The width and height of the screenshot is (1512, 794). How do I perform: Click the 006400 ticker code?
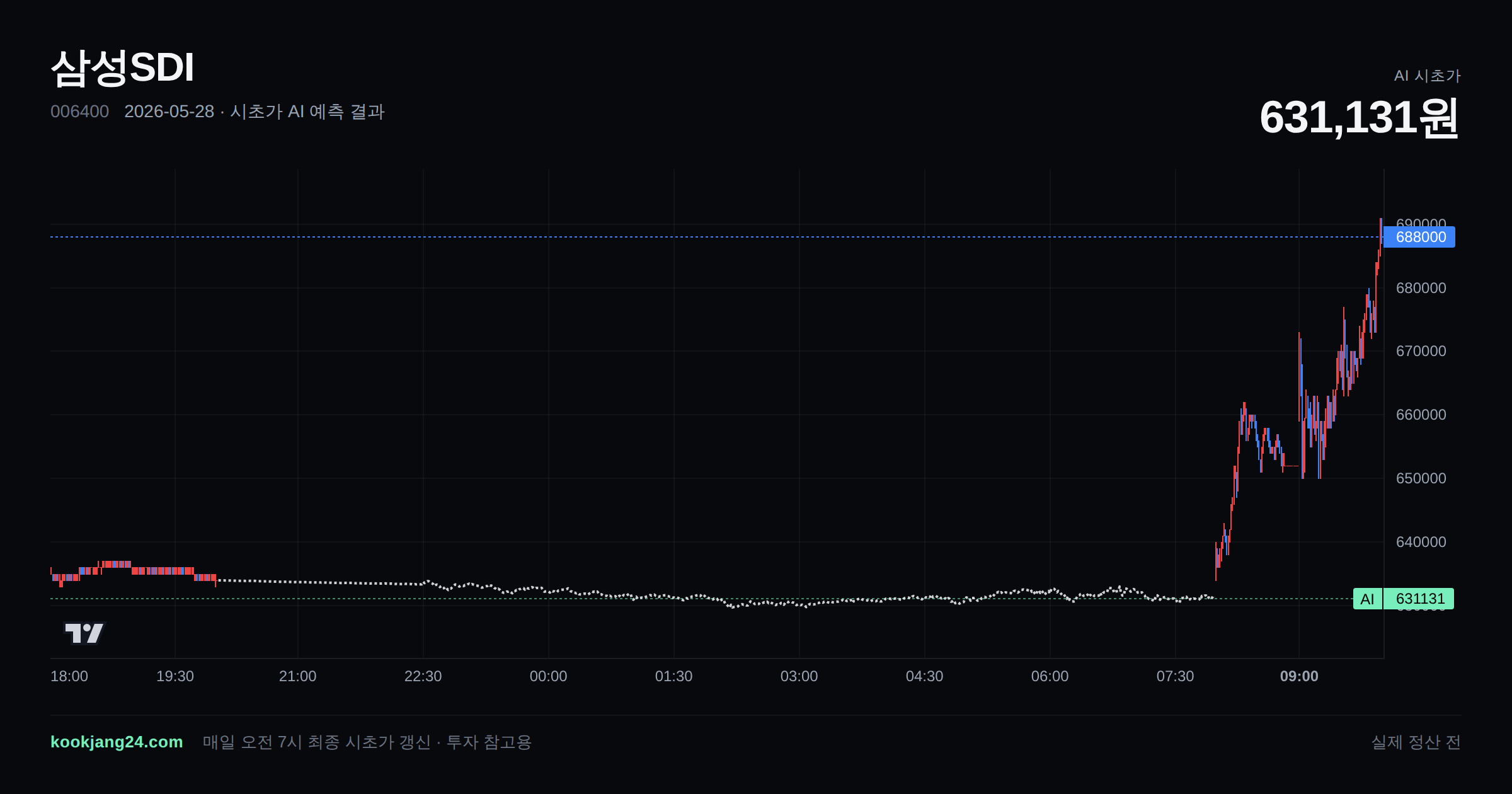79,112
